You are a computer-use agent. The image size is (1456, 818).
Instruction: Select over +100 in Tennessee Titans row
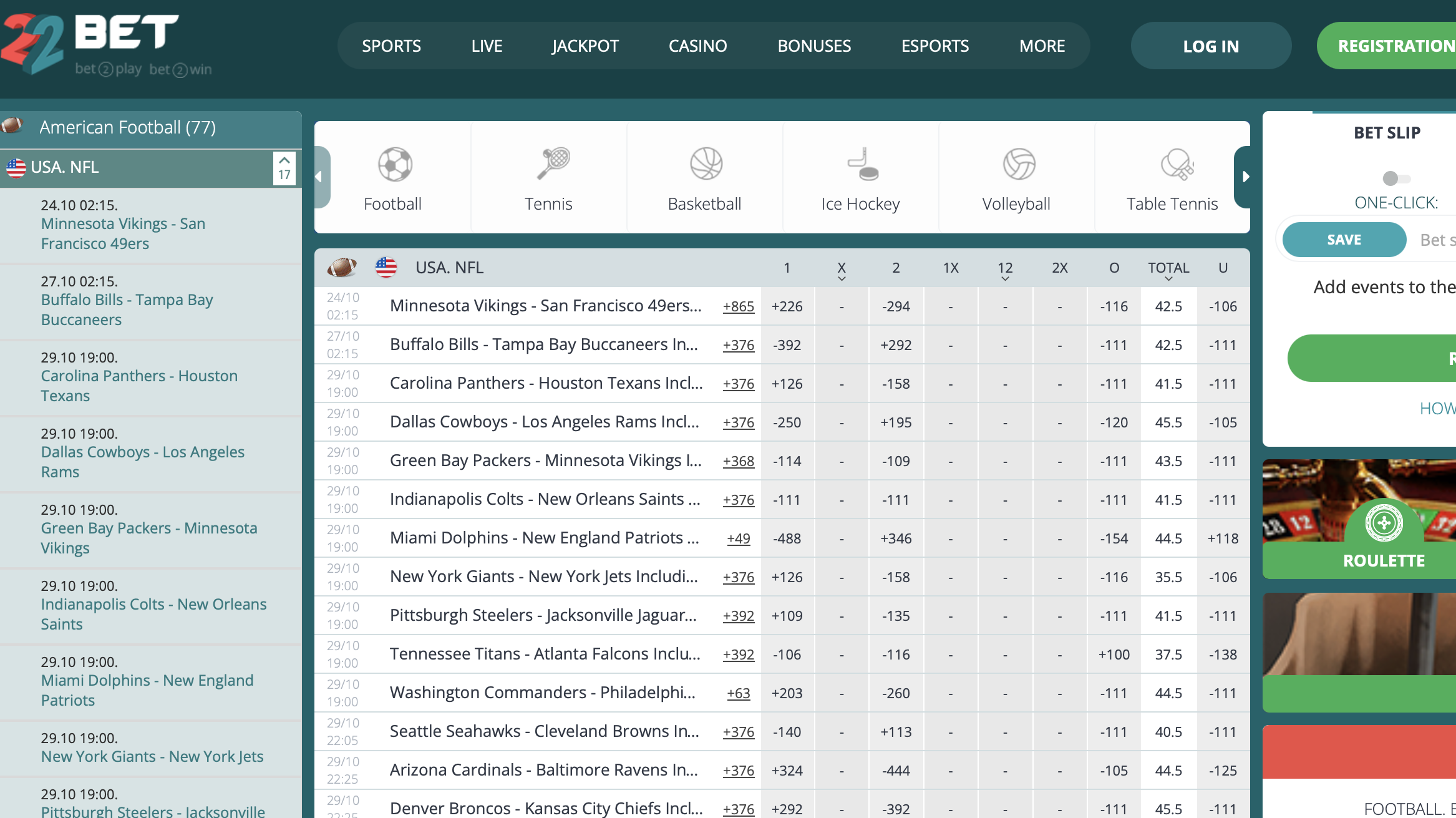pos(1114,655)
